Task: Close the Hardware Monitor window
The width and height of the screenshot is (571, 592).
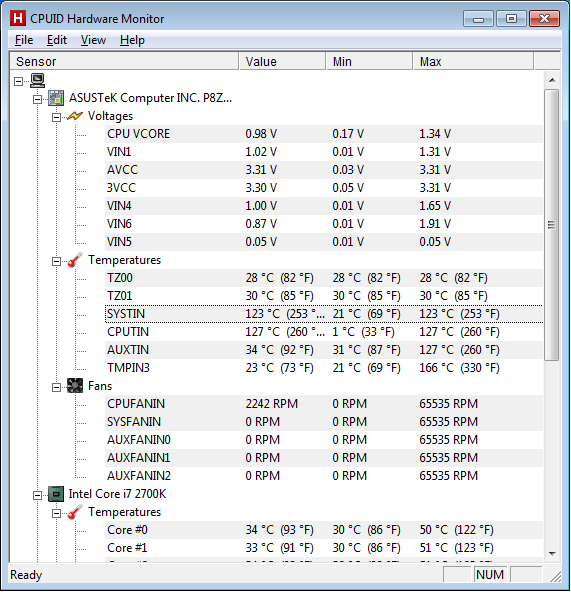Action: 544,19
